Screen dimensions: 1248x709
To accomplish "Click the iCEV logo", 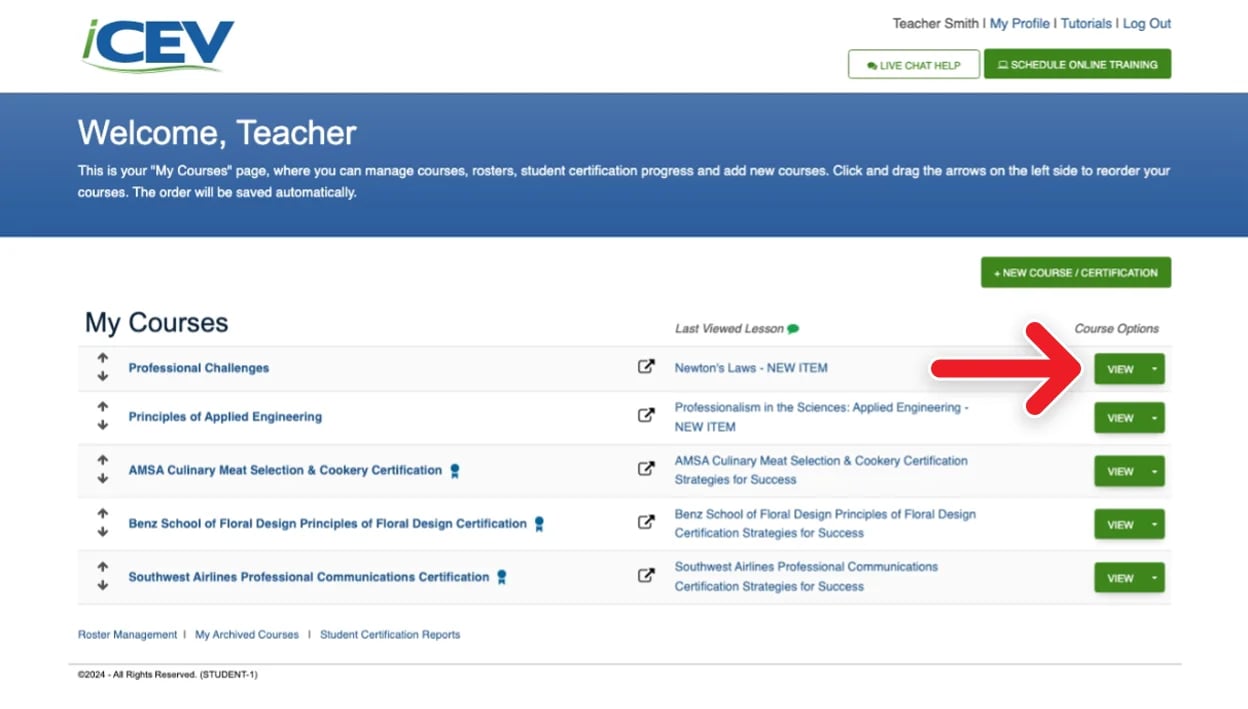I will point(158,46).
